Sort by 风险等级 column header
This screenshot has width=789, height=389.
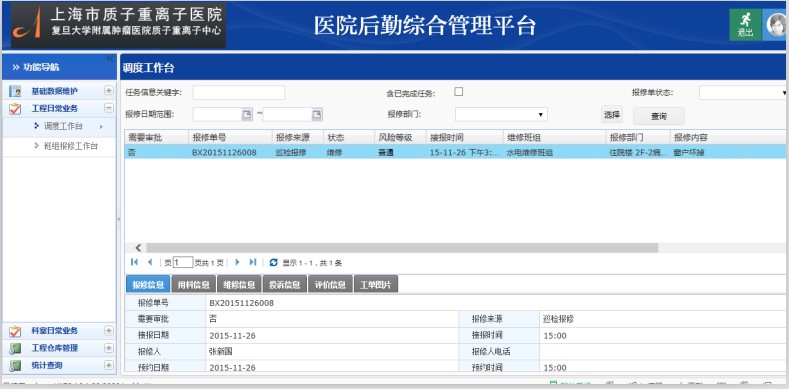point(401,137)
